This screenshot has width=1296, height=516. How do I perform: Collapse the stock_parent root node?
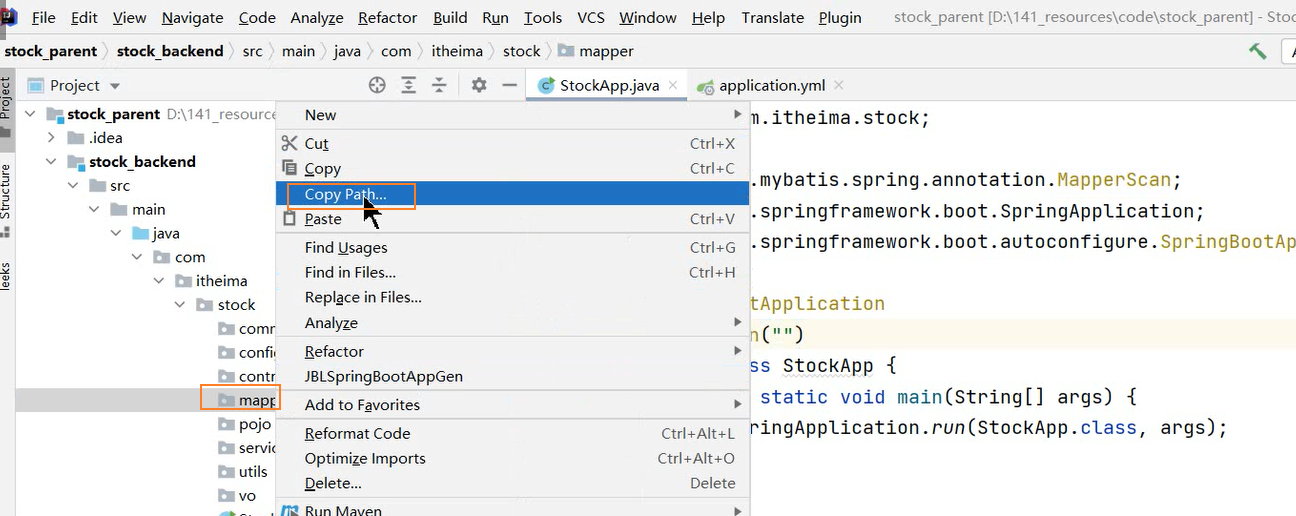point(30,114)
